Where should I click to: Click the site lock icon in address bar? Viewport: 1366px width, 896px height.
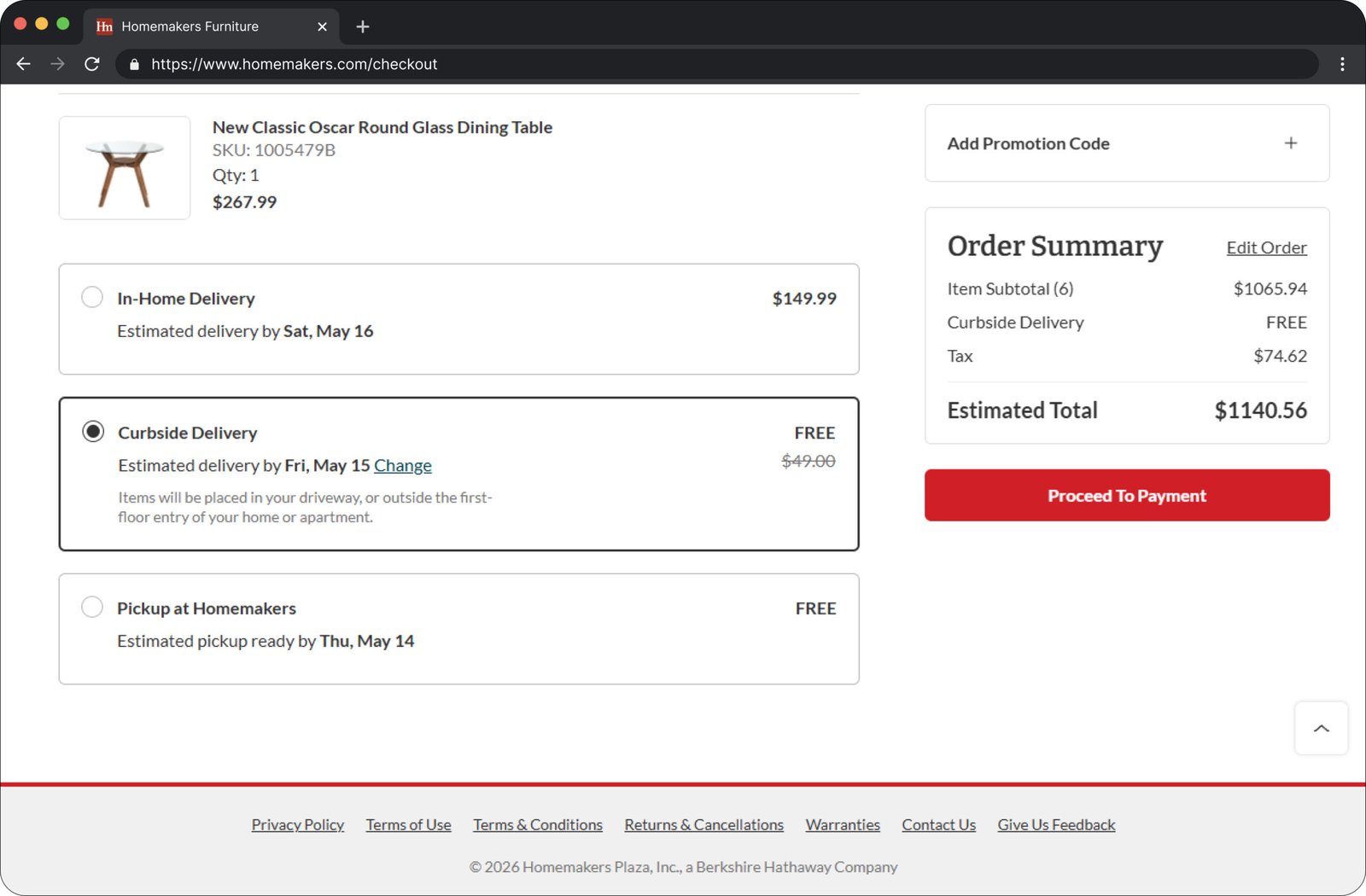pyautogui.click(x=134, y=64)
